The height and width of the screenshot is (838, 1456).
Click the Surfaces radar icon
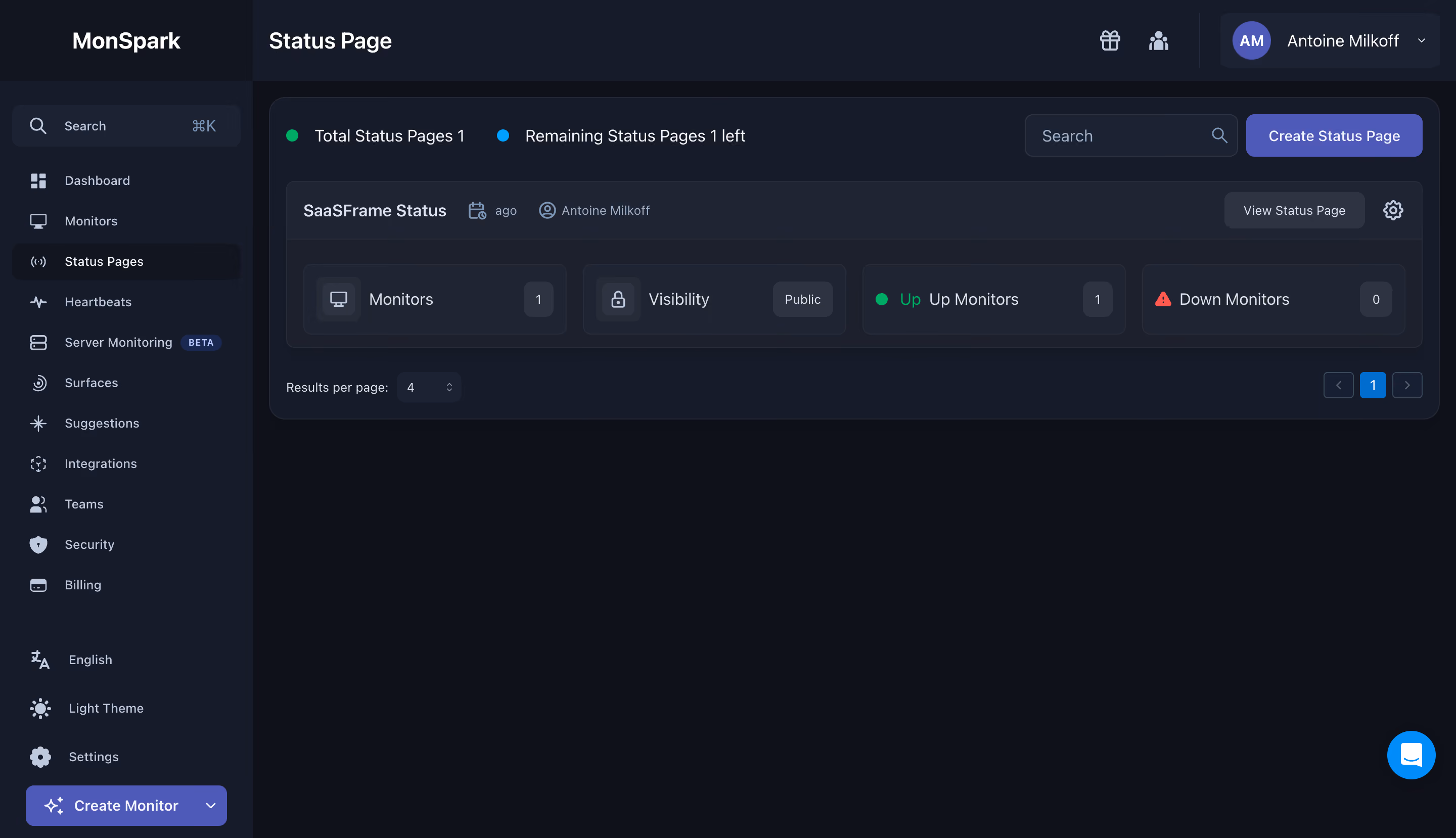coord(38,383)
